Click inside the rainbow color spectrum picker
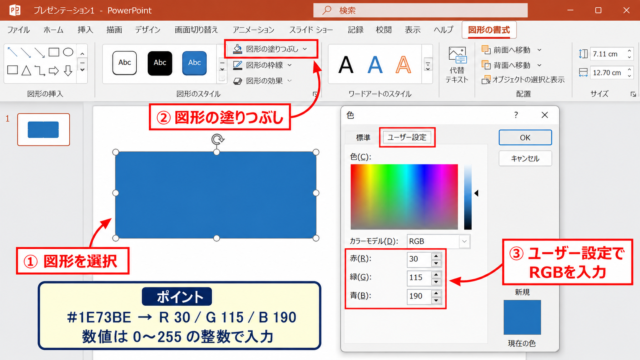The height and width of the screenshot is (360, 640). 404,197
